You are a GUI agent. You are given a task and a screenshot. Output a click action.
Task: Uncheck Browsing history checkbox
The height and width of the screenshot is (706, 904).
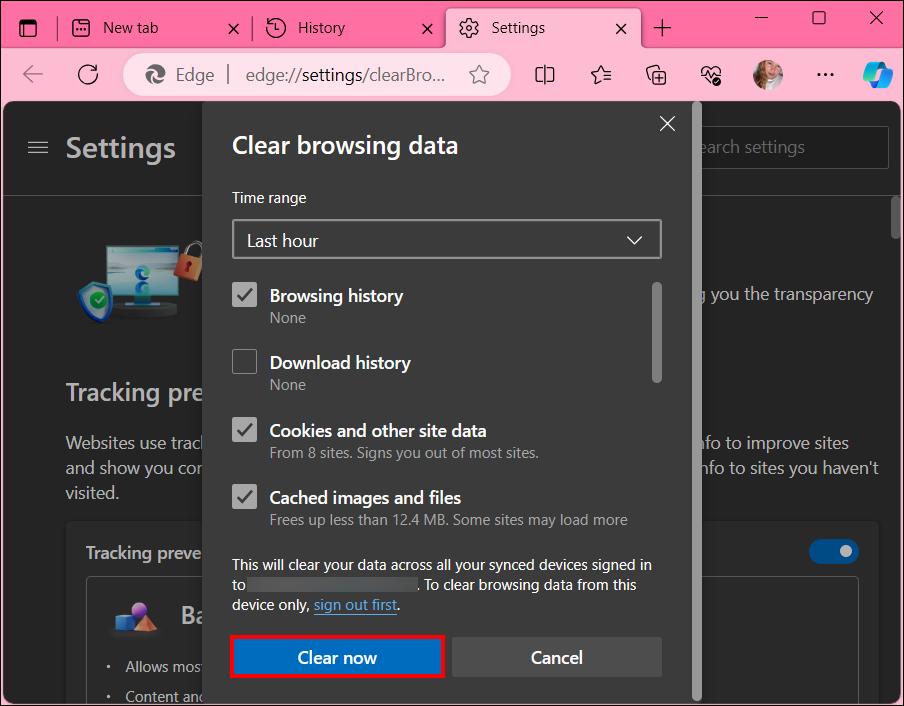(244, 295)
